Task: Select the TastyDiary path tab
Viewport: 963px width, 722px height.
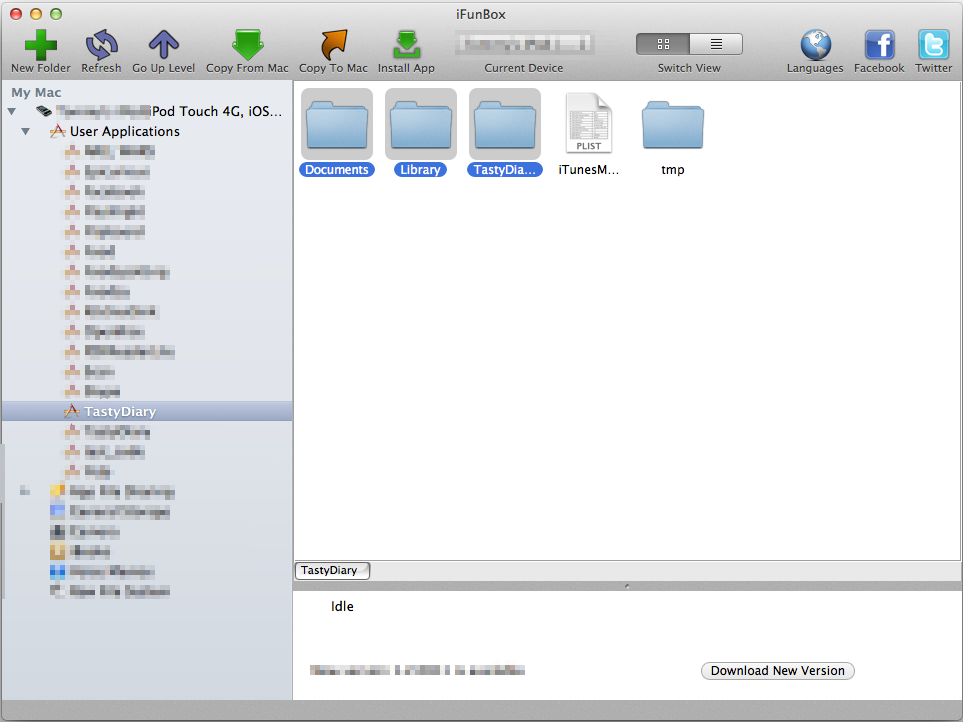Action: [331, 570]
